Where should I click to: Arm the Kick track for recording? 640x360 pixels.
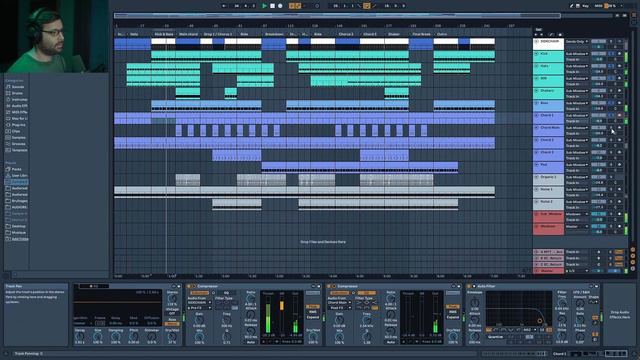620,53
